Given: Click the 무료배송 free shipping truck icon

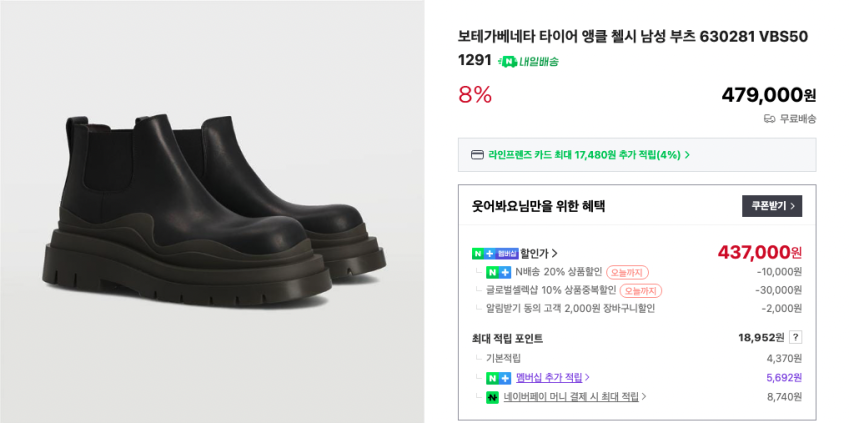Looking at the screenshot, I should coord(769,118).
